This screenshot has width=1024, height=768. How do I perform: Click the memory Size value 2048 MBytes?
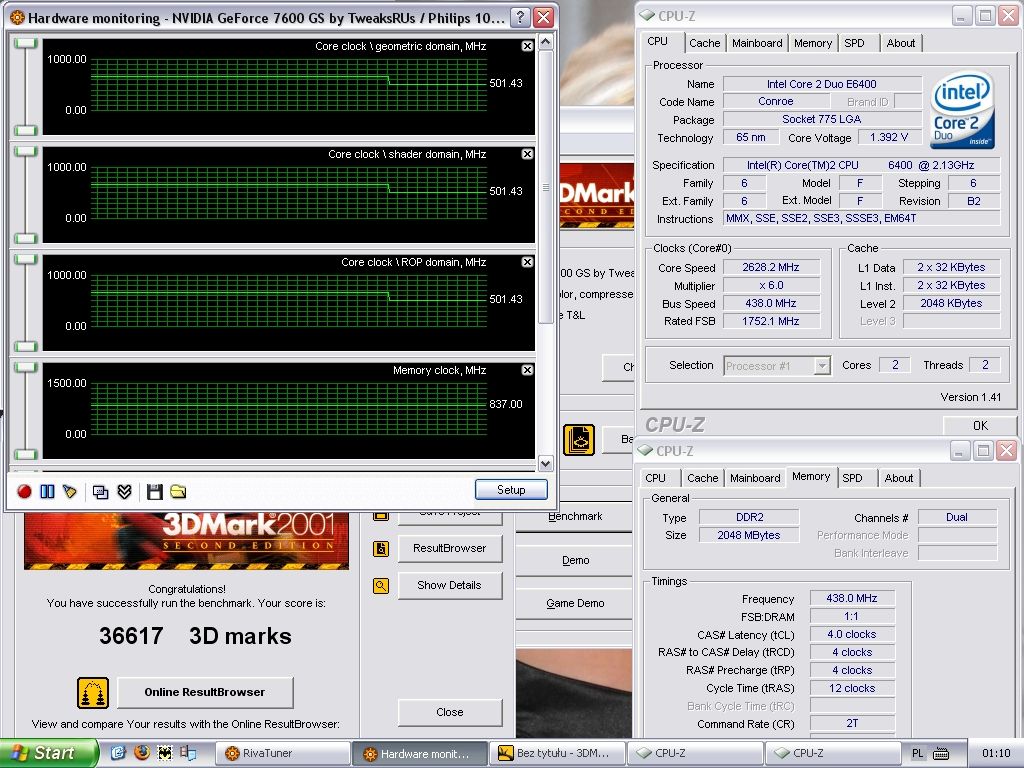click(749, 535)
